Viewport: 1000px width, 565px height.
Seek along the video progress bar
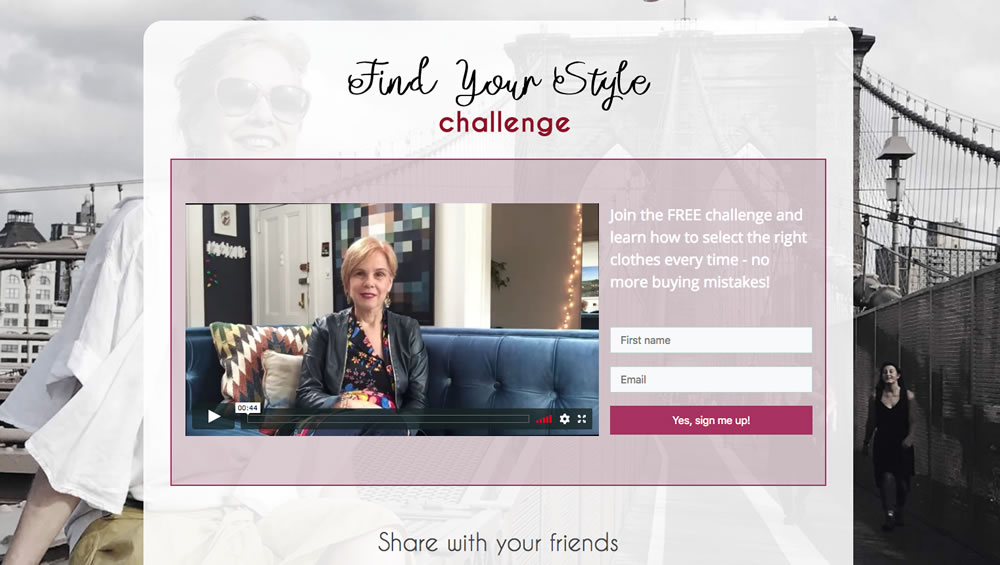pos(388,419)
